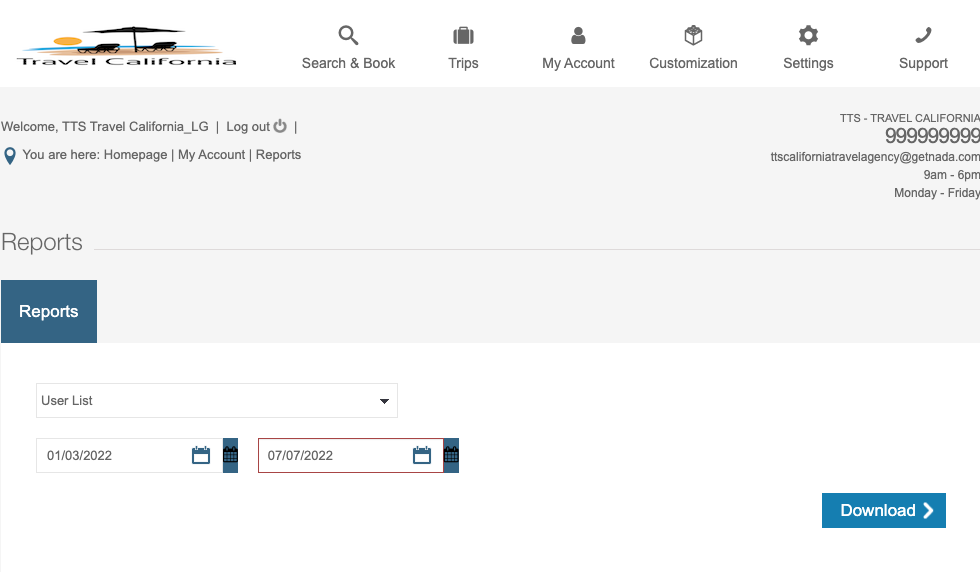The image size is (980, 572).
Task: Click start date field 01/03/2022
Action: click(x=129, y=455)
